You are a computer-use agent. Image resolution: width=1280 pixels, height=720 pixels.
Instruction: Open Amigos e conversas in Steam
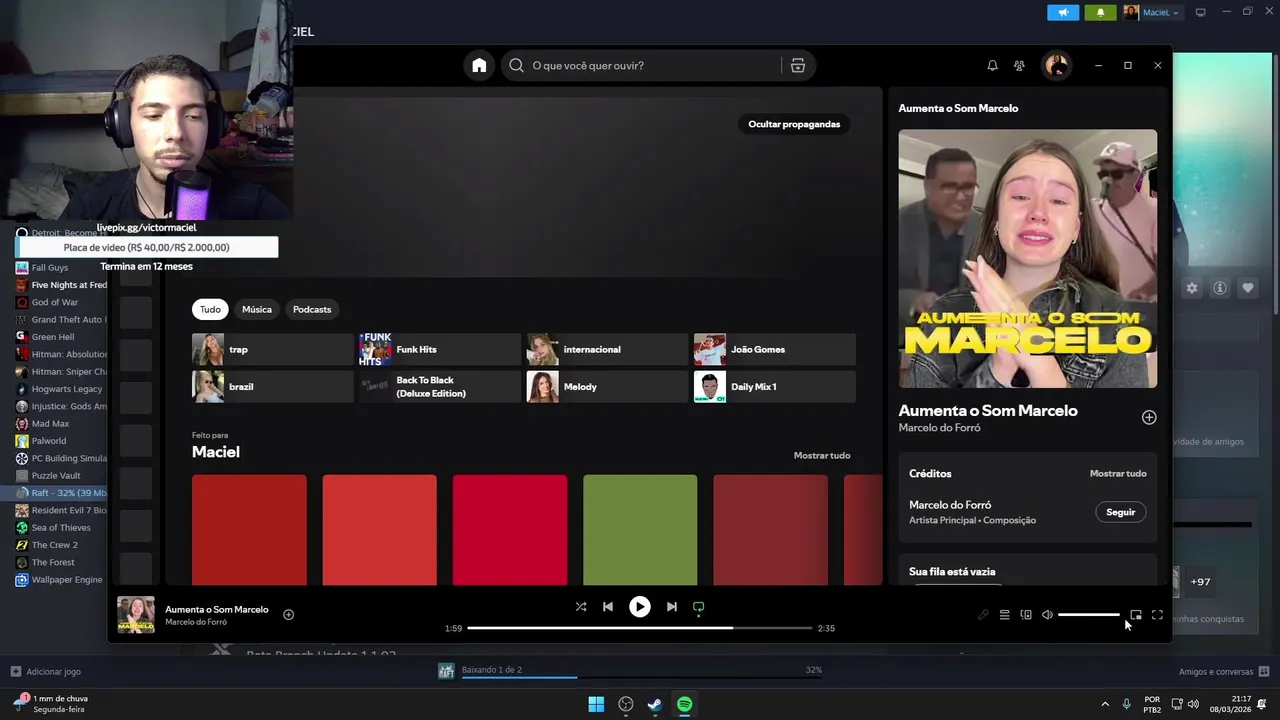(1224, 671)
